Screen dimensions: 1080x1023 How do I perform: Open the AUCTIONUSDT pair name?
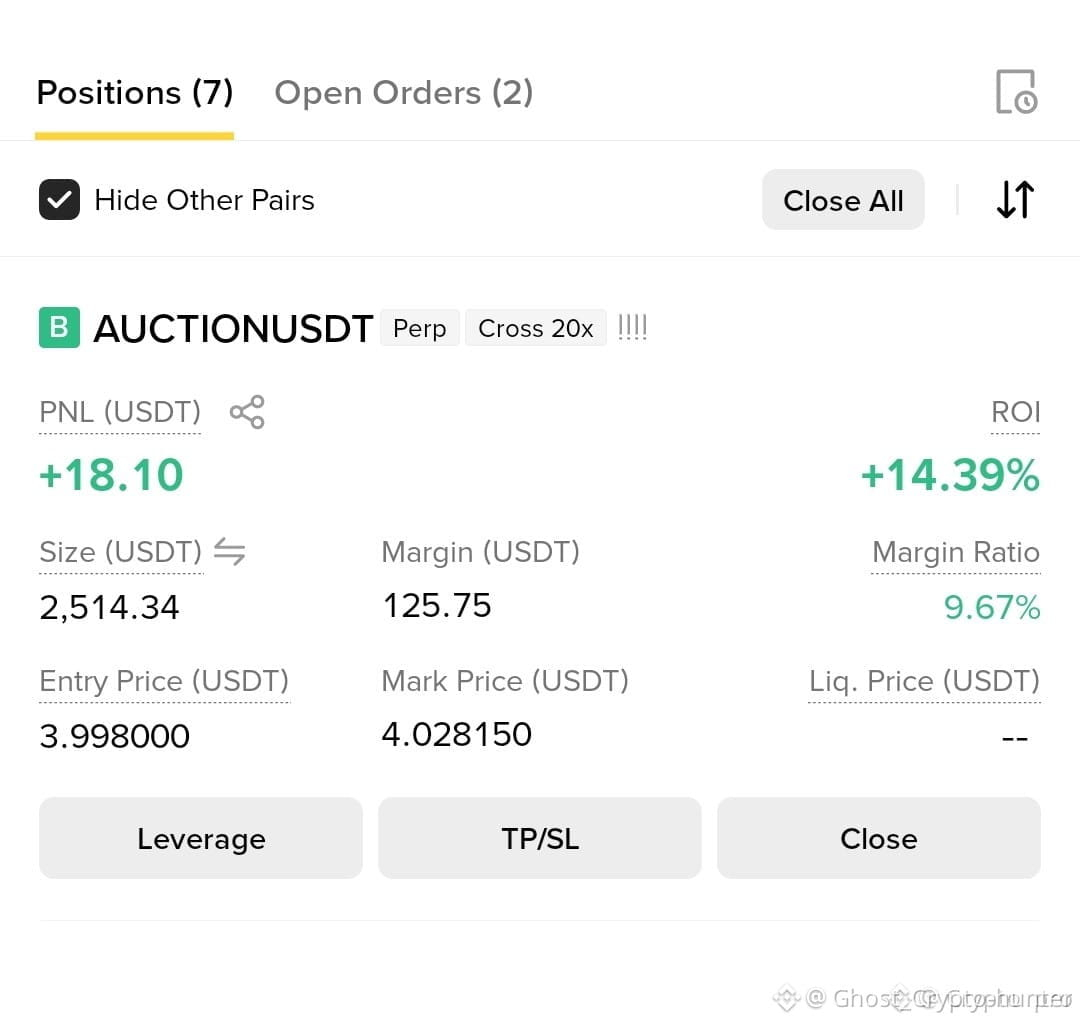(233, 328)
